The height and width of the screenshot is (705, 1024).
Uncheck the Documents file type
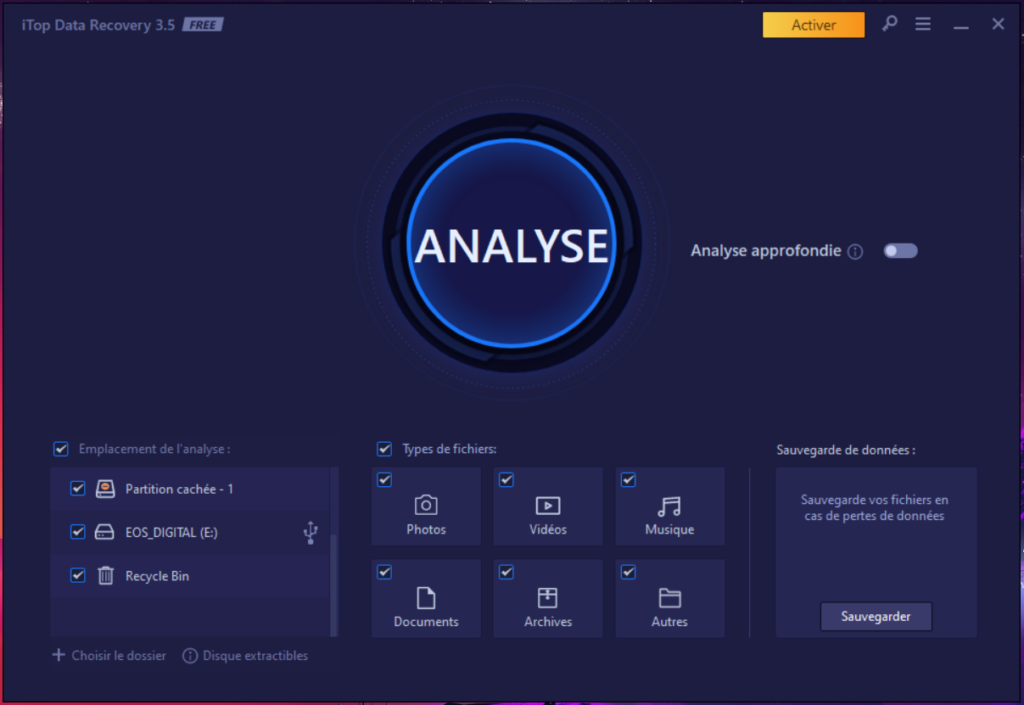click(385, 572)
